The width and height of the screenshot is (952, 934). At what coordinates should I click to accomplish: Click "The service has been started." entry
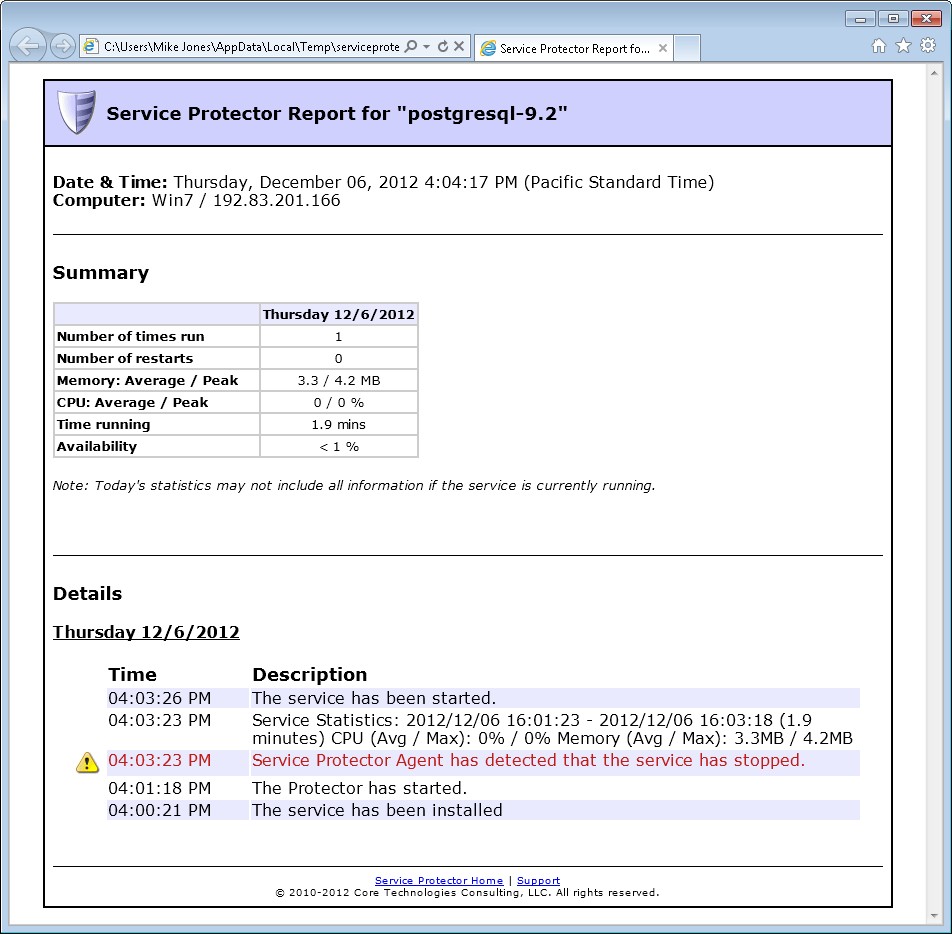(374, 698)
